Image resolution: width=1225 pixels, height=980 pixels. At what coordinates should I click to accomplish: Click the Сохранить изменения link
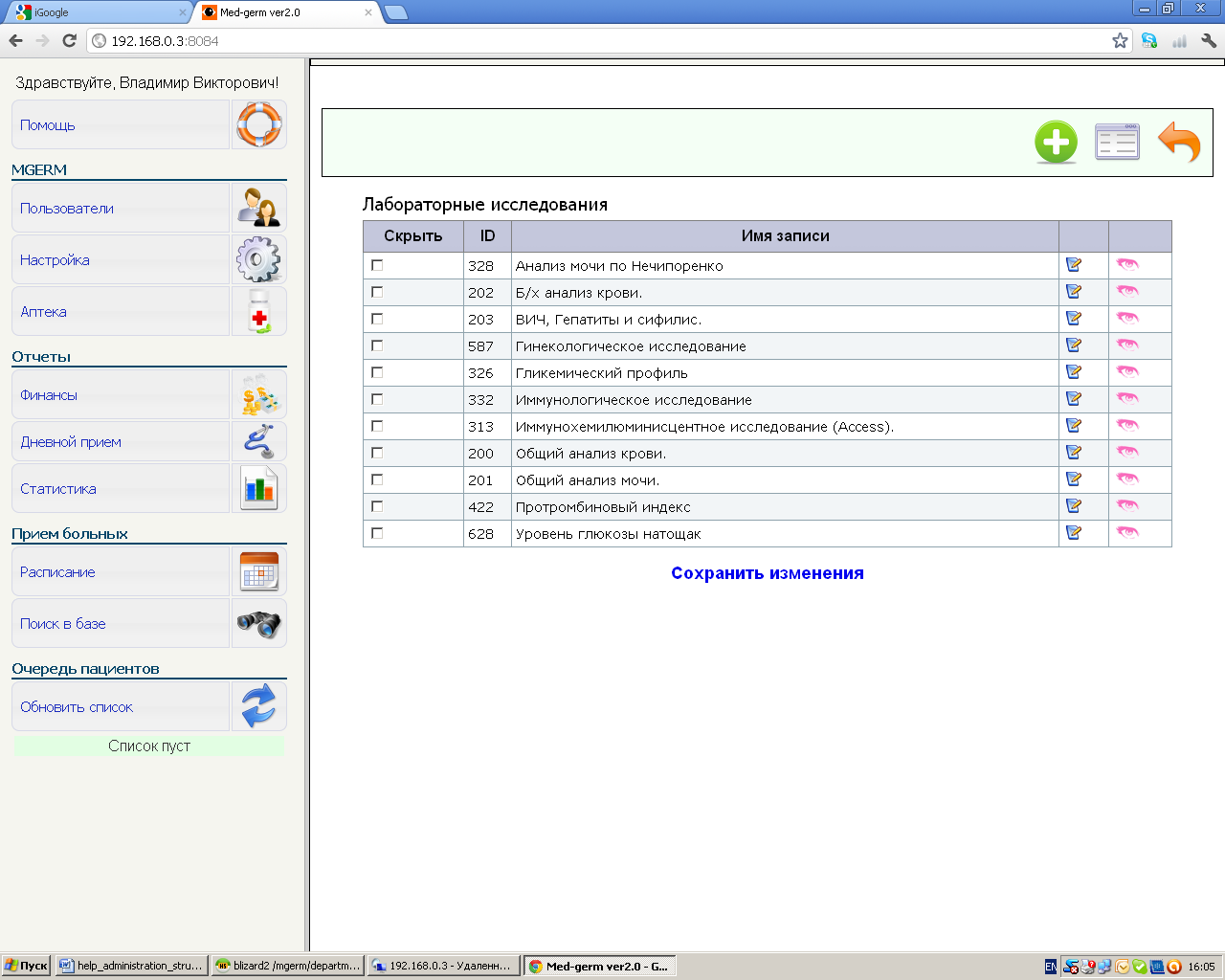767,573
